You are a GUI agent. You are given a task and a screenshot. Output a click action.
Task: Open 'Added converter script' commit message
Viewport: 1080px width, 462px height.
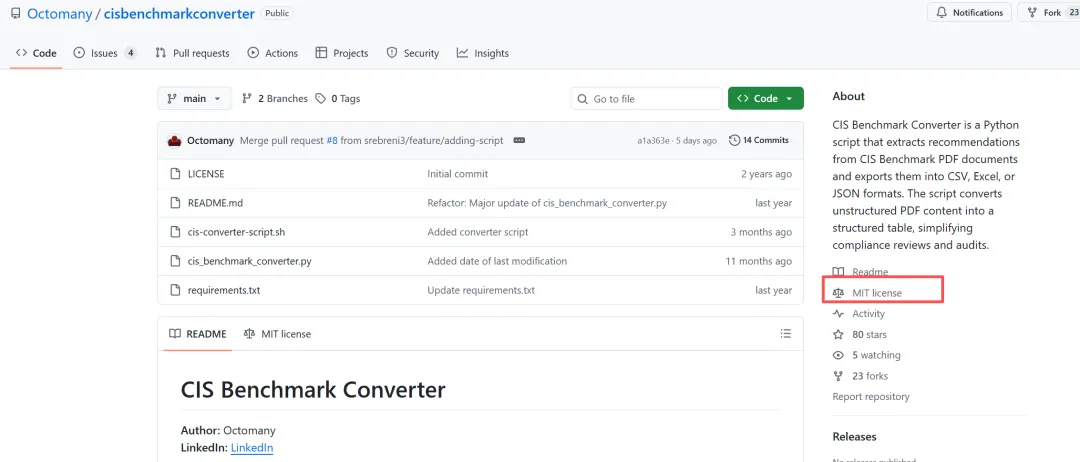[477, 232]
